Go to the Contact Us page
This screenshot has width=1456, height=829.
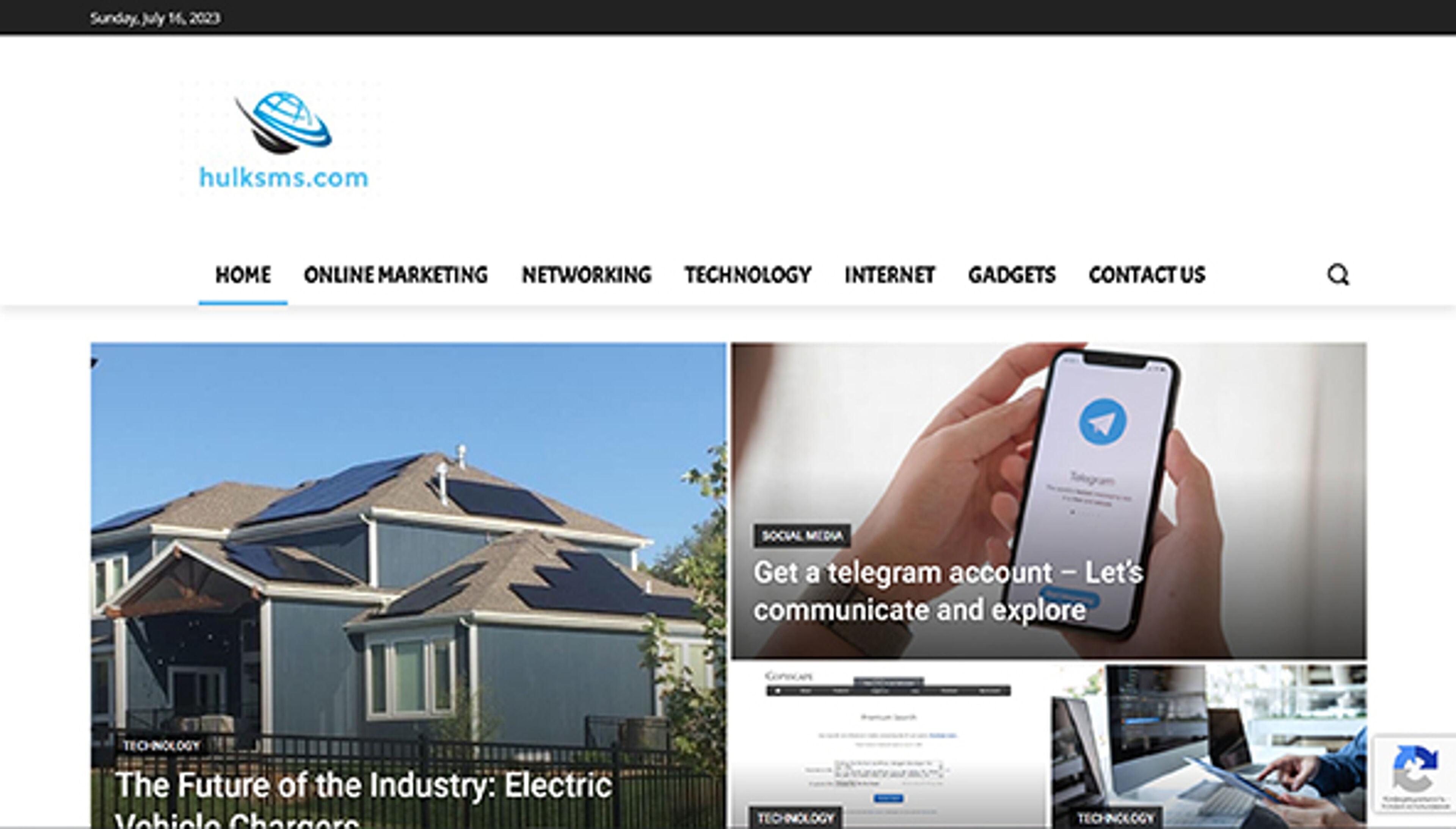click(x=1147, y=275)
